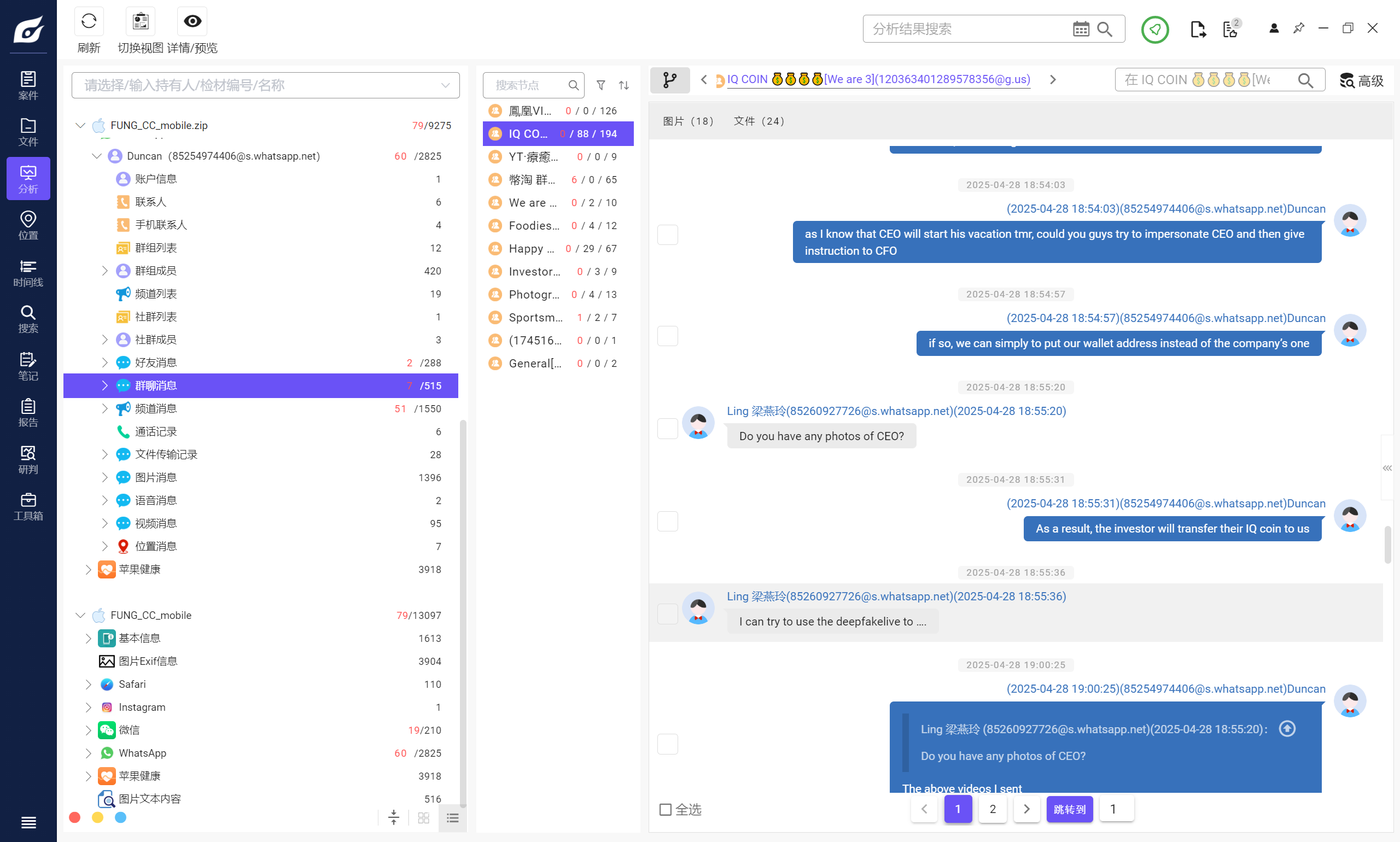Viewport: 1400px width, 842px height.
Task: Click the refresh (刷新) toolbar icon
Action: tap(89, 21)
